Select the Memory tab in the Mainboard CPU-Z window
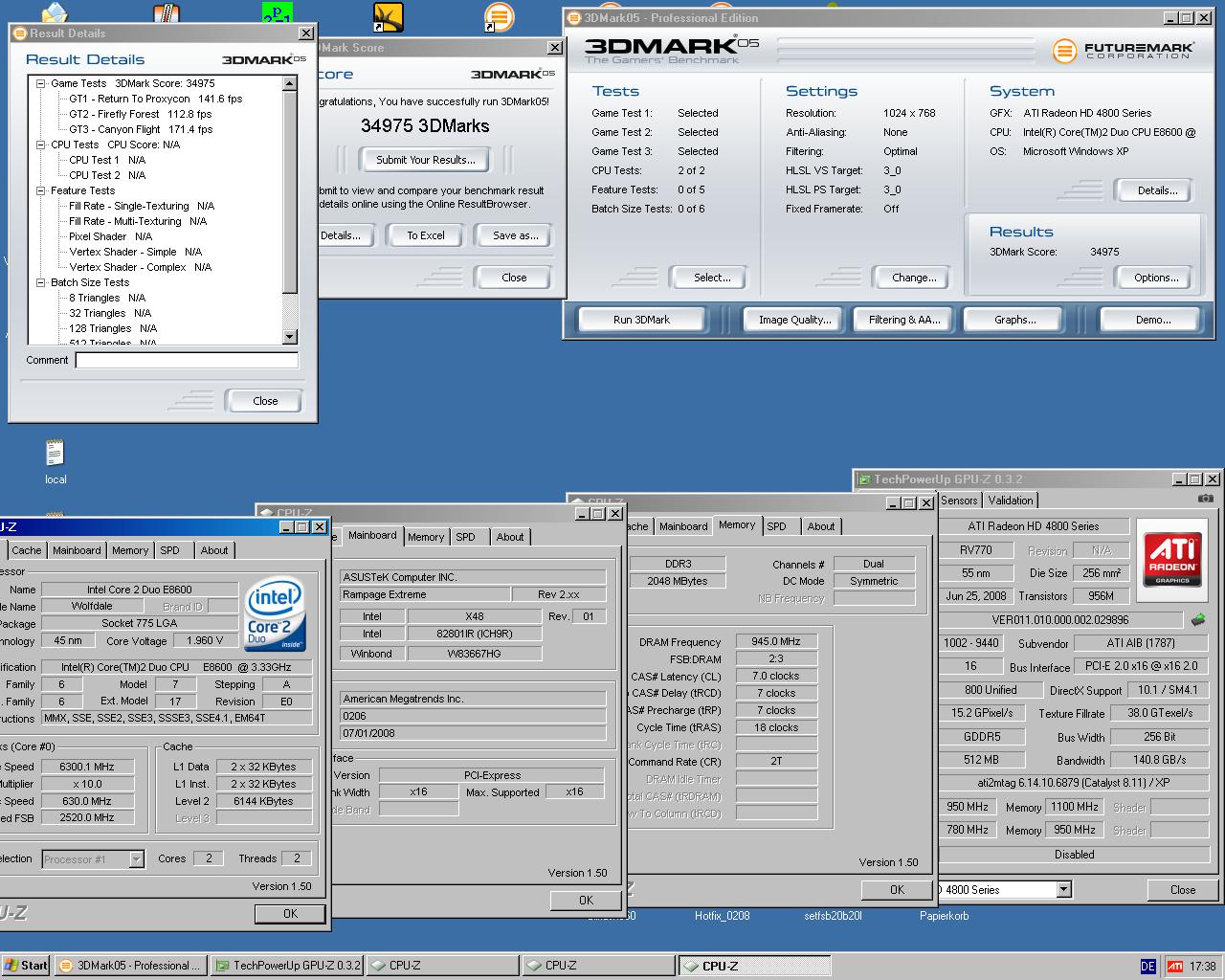This screenshot has width=1225, height=980. (x=426, y=537)
